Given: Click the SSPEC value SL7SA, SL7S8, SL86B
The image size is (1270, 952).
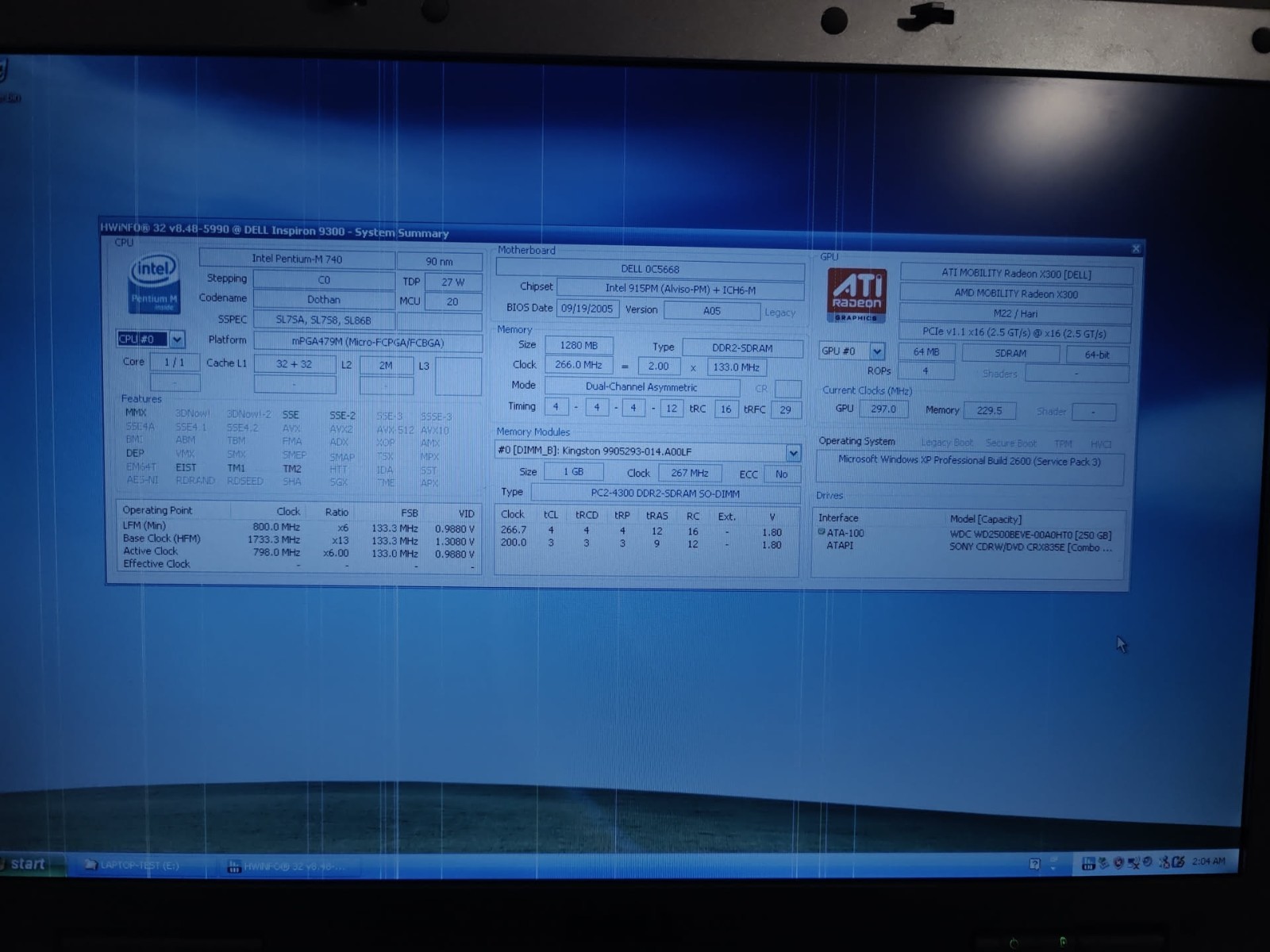Looking at the screenshot, I should click(324, 321).
